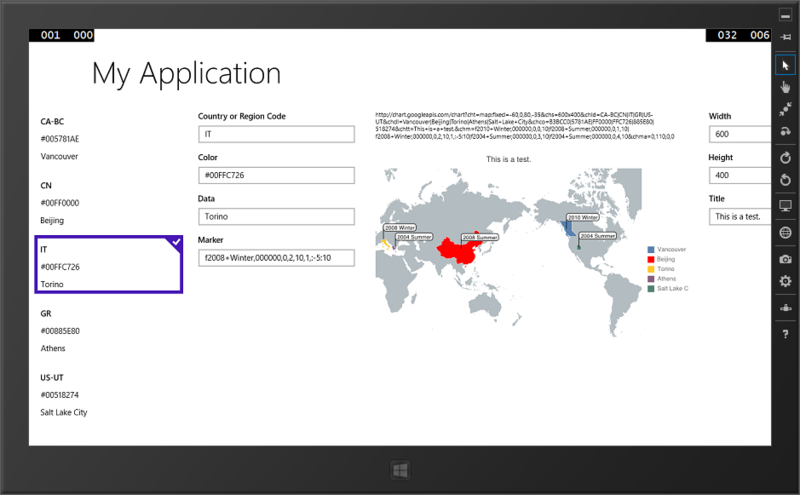Minimize the simulator using the top sidebar button
Viewport: 800px width, 495px height.
pos(785,15)
